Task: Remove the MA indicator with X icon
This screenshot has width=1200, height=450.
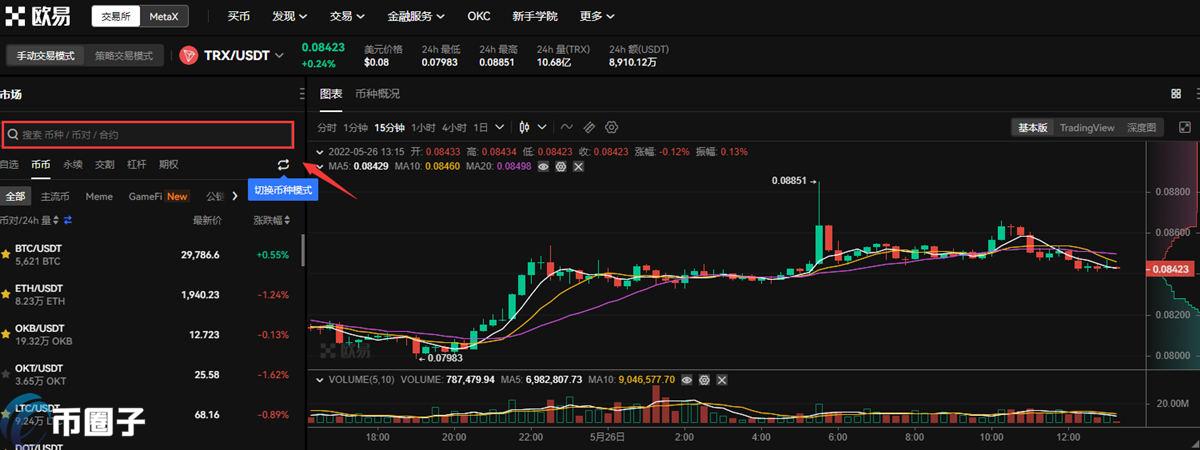Action: [x=578, y=166]
